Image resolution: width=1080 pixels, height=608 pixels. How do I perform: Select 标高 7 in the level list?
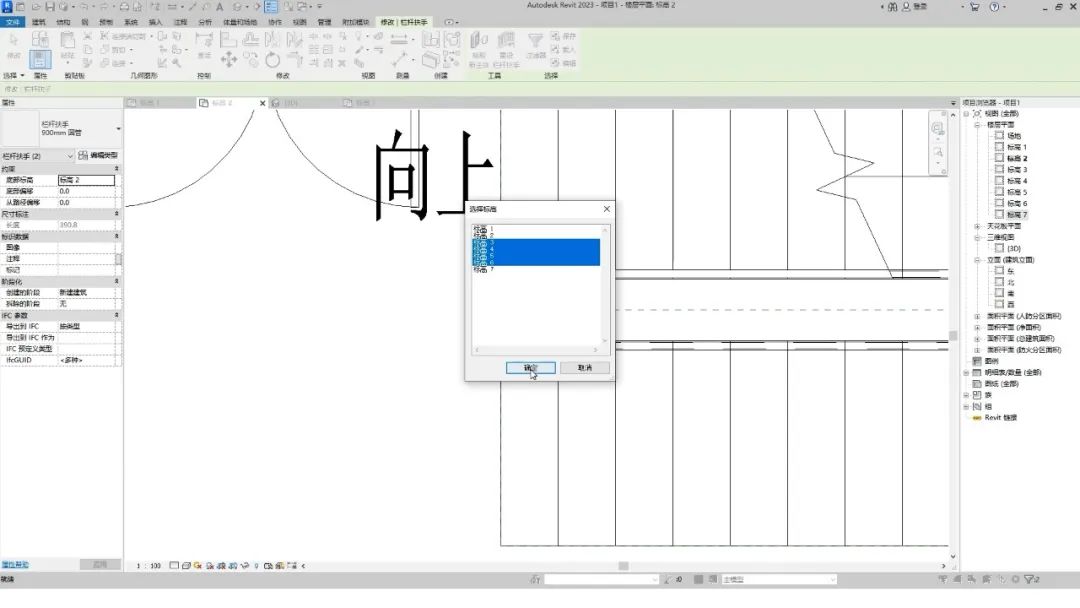pos(484,269)
